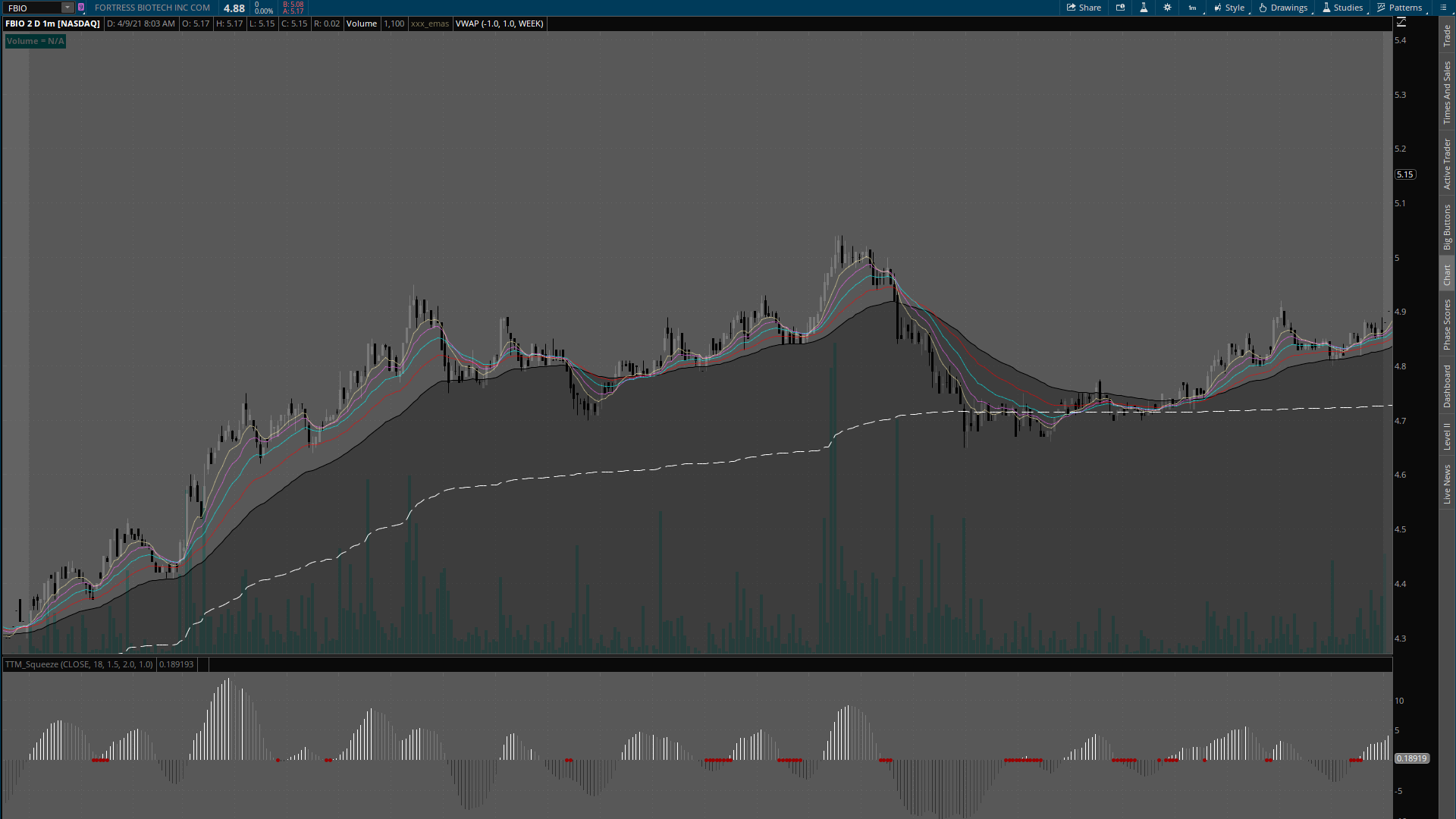Click the TTM_Squeeze study label
This screenshot has height=819, width=1456.
pos(79,664)
